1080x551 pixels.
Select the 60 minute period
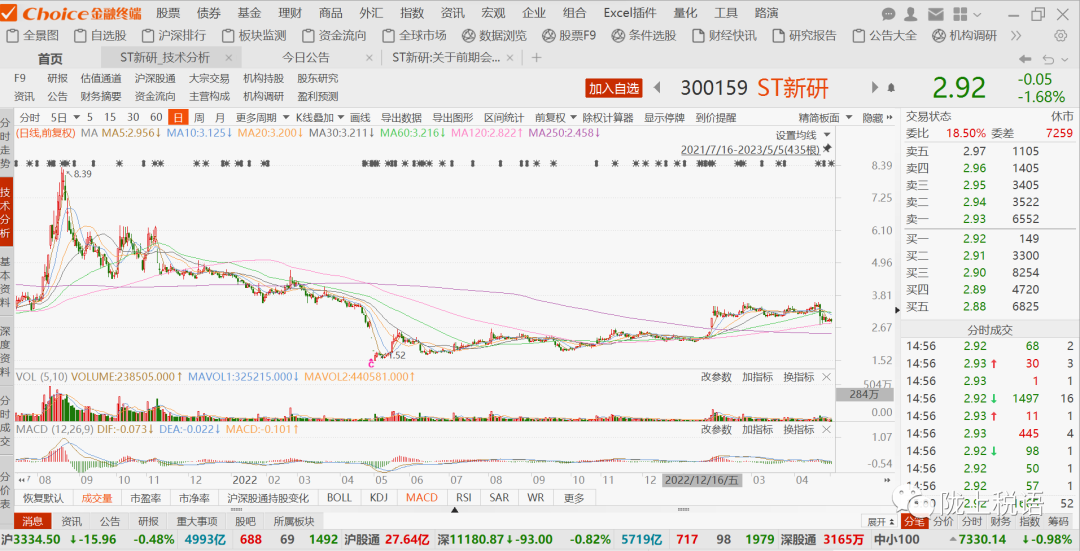tap(156, 118)
